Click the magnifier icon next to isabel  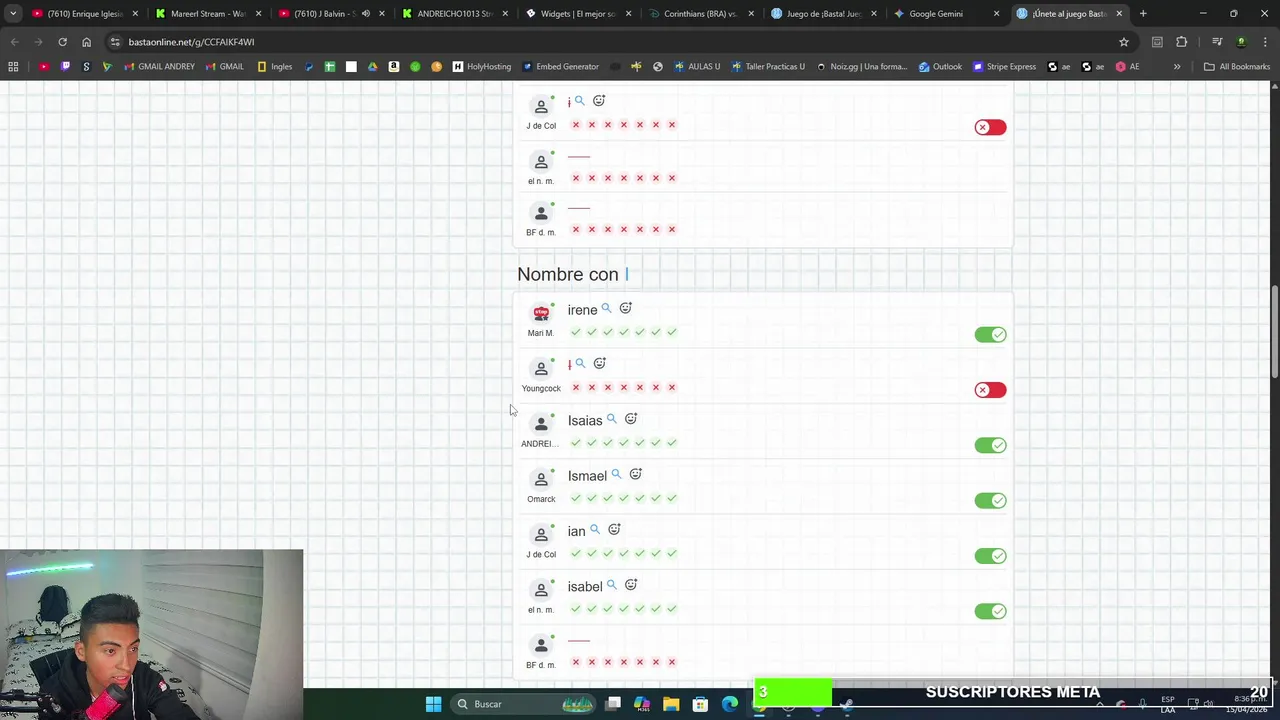click(x=611, y=585)
